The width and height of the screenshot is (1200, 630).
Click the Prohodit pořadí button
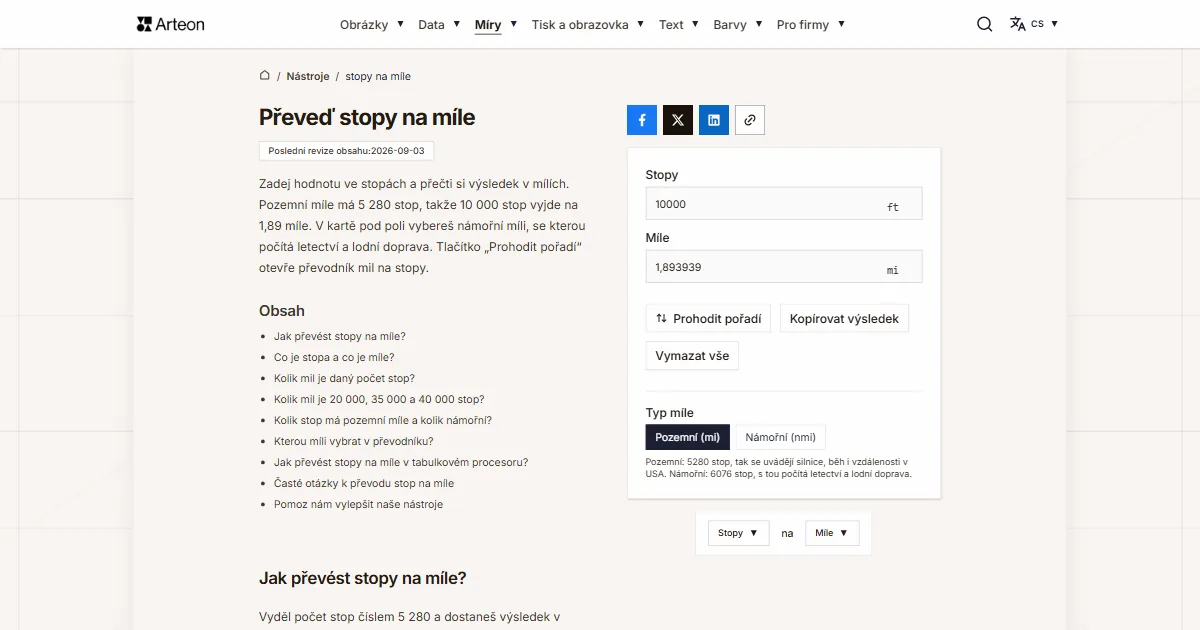pos(709,319)
